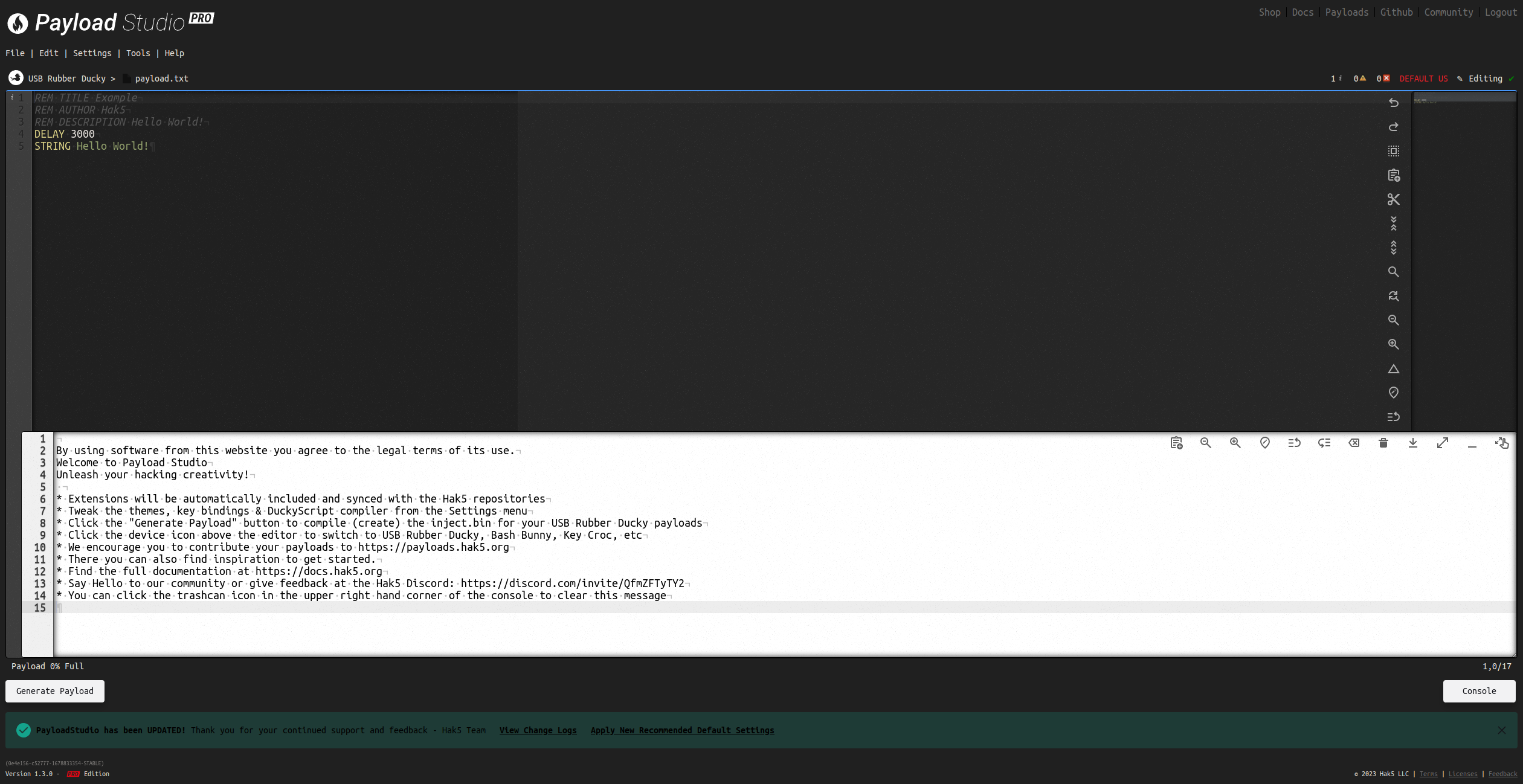Zoom out the console text
1523x784 pixels.
(1205, 443)
